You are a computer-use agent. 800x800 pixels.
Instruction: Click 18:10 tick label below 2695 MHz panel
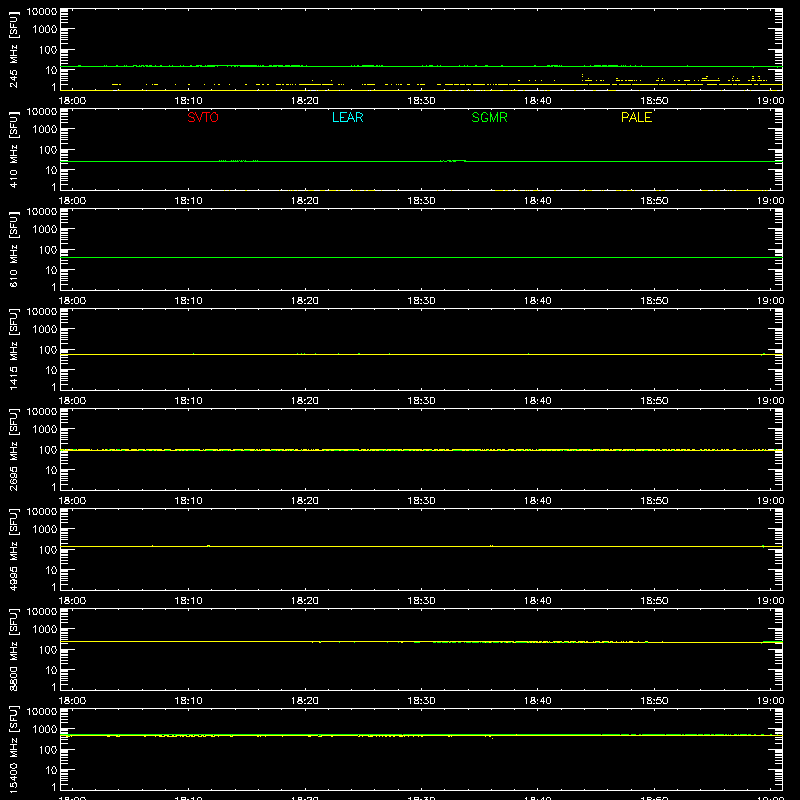tap(188, 501)
